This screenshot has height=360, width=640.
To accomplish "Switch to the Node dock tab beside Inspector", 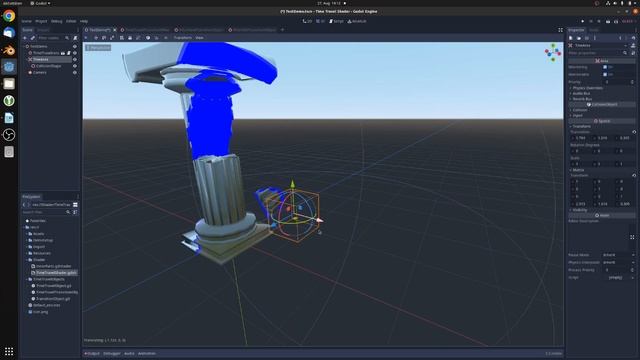I will coord(593,30).
